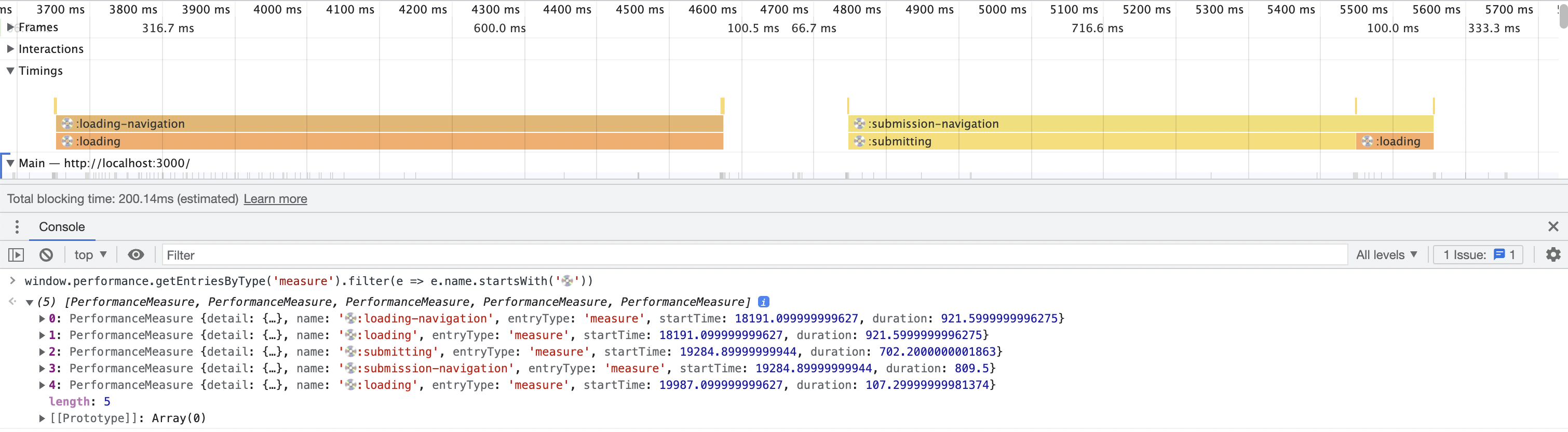1568x432 pixels.
Task: Click the 600.0 ms frame
Action: 500,28
